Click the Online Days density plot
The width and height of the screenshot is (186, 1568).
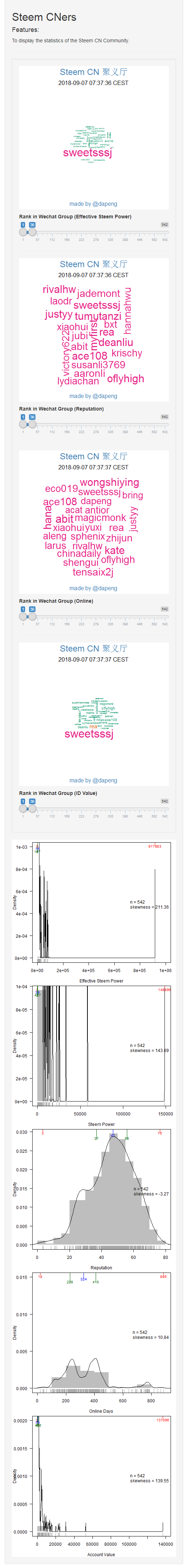click(101, 1332)
